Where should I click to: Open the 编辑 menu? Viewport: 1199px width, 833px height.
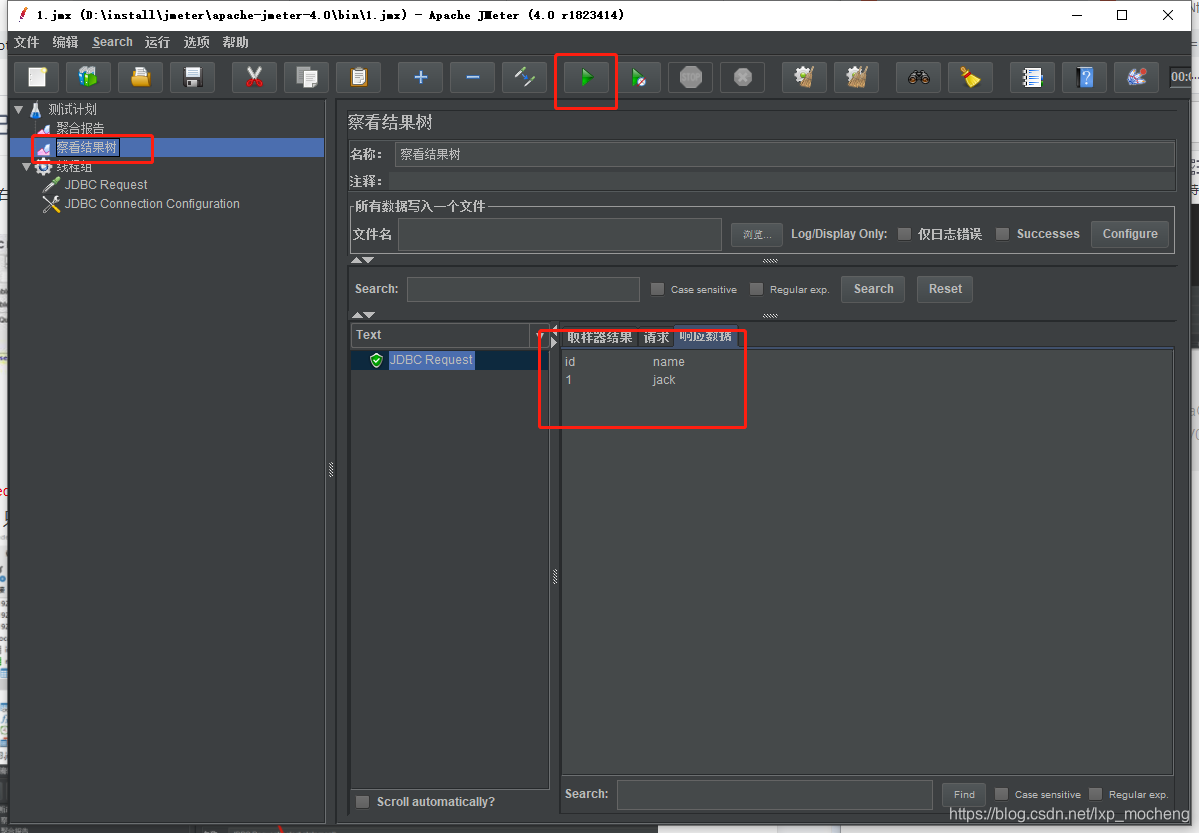65,42
